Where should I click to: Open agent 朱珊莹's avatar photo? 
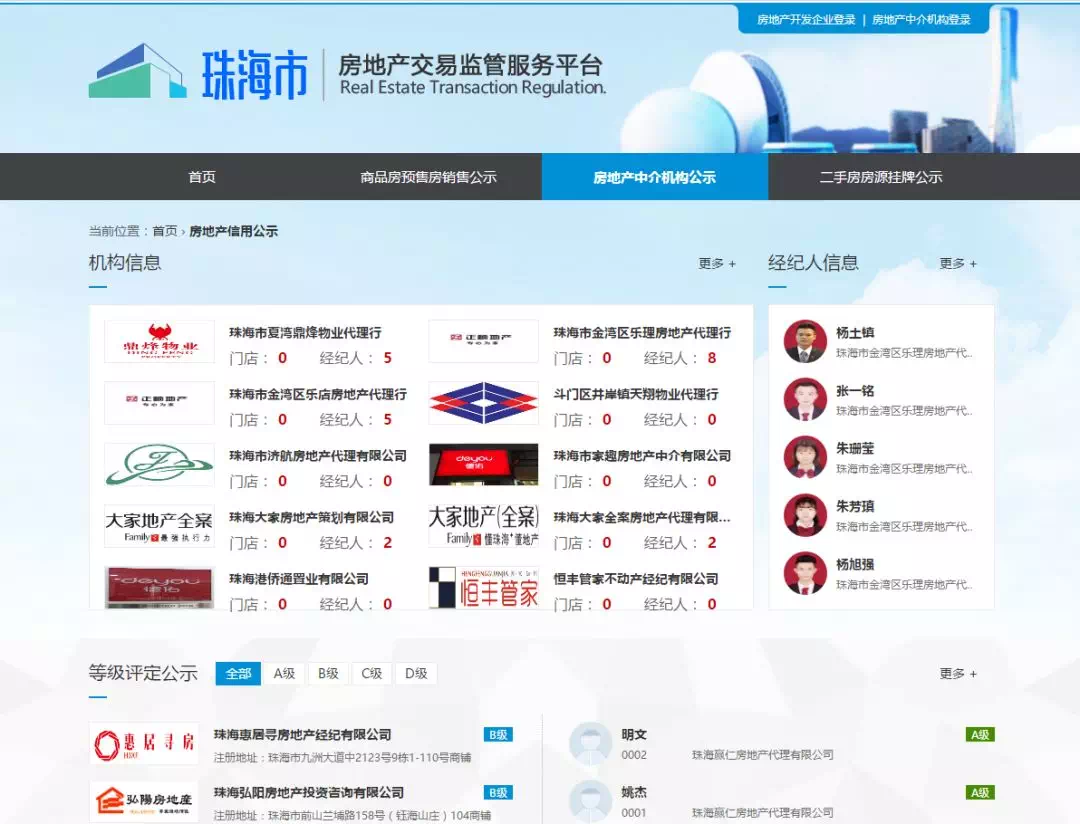pyautogui.click(x=804, y=457)
